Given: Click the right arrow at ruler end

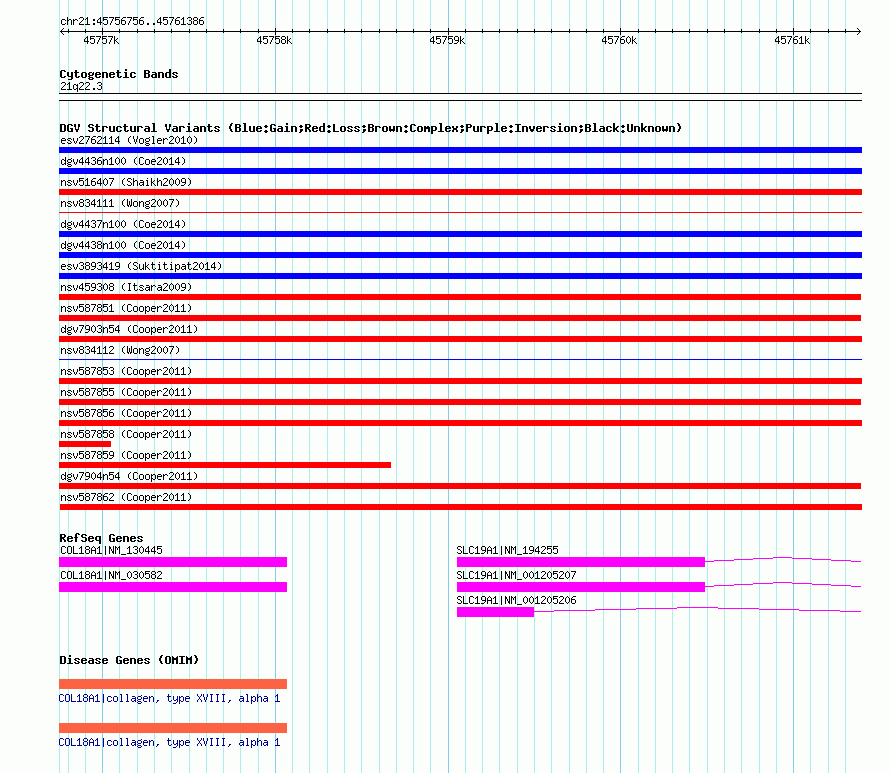Looking at the screenshot, I should point(859,31).
